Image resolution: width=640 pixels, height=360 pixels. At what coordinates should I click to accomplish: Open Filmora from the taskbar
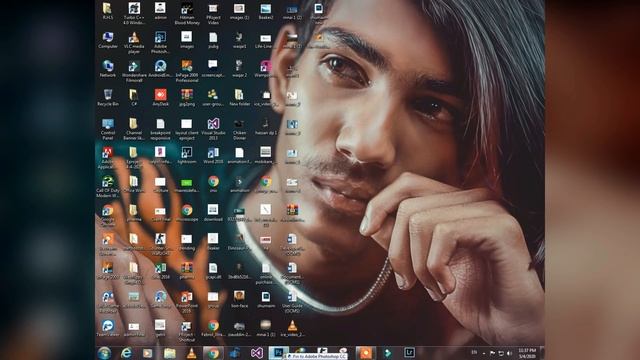click(387, 352)
